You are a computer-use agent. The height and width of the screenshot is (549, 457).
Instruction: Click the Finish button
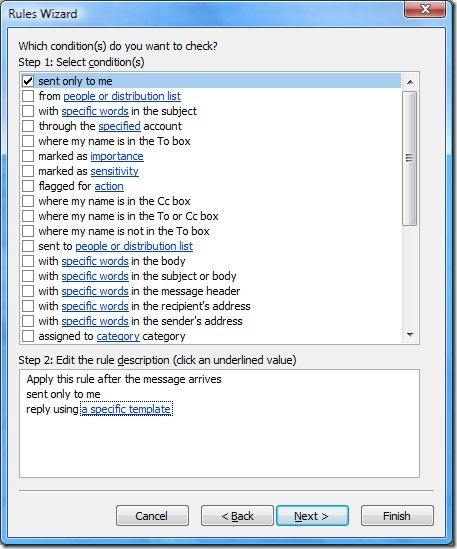click(x=397, y=516)
